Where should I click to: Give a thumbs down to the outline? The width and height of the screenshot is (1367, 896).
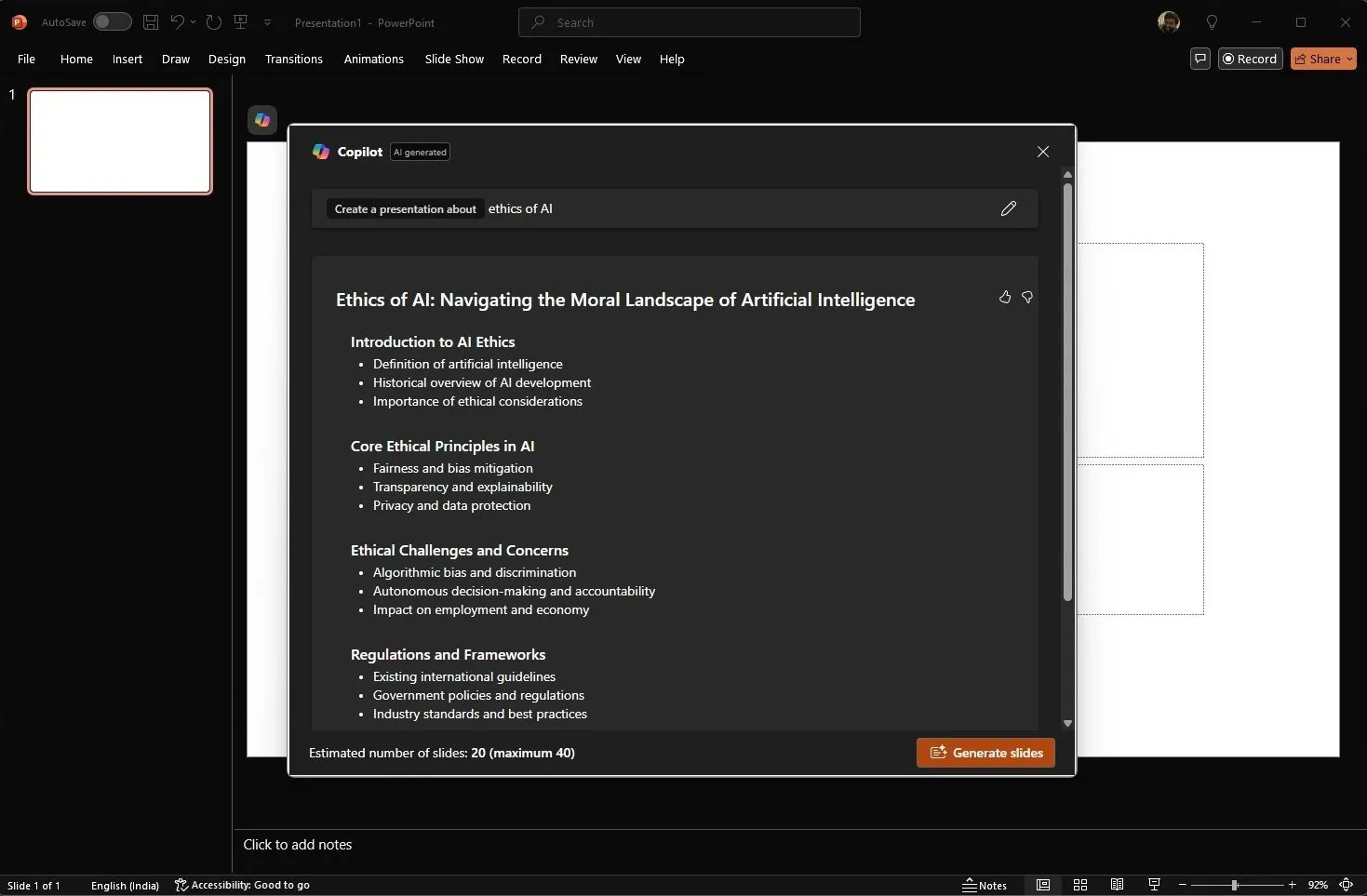1027,297
